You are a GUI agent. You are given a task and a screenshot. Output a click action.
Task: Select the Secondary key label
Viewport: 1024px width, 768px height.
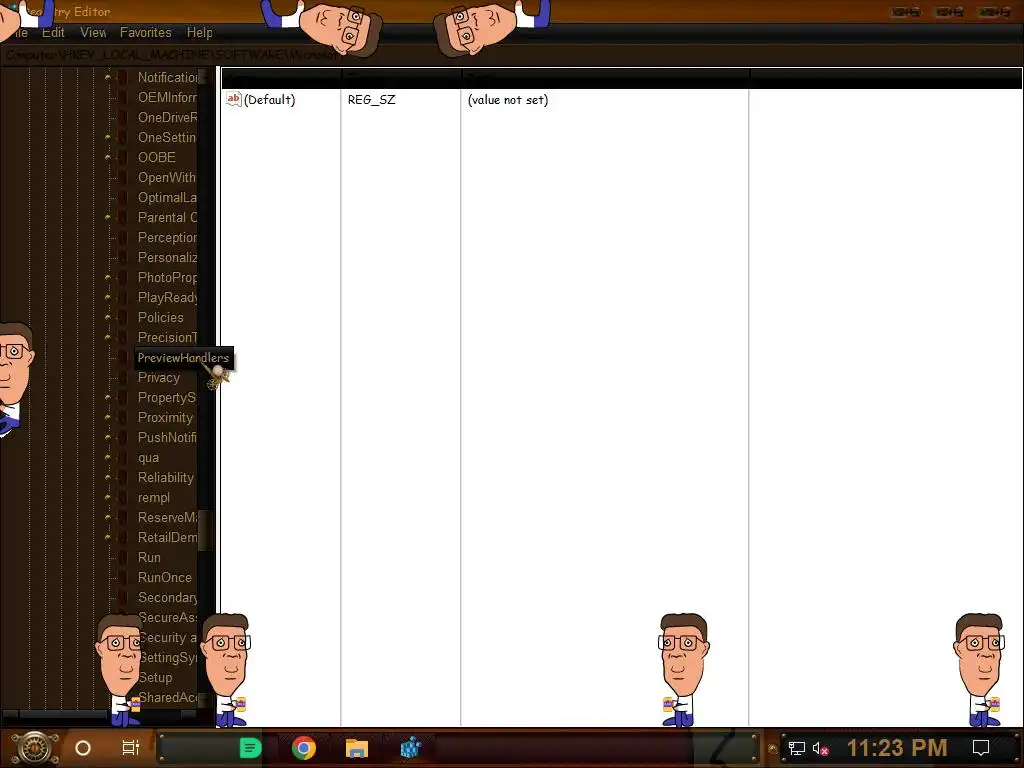[x=167, y=598]
